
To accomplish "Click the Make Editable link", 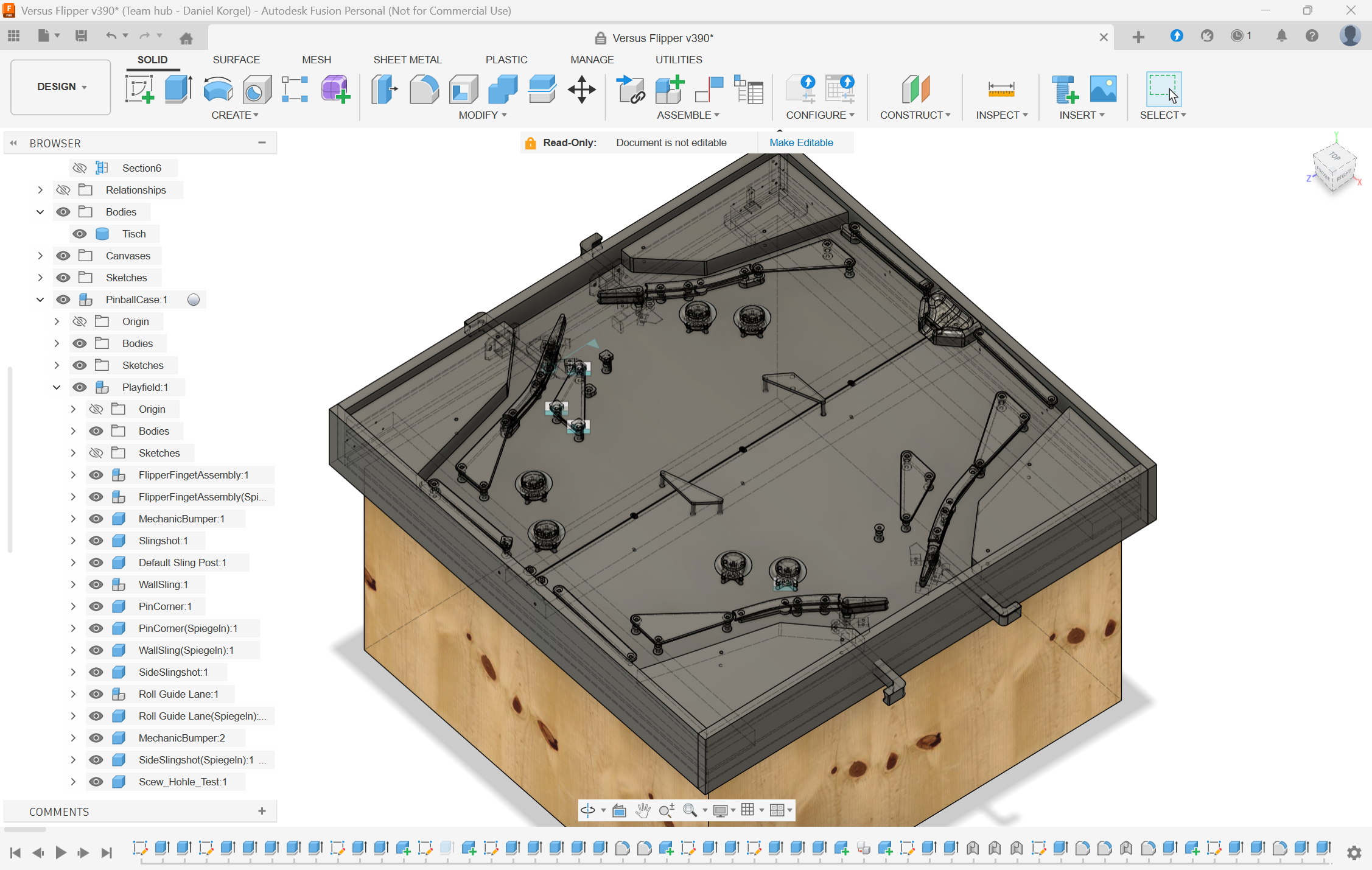I will 801,142.
